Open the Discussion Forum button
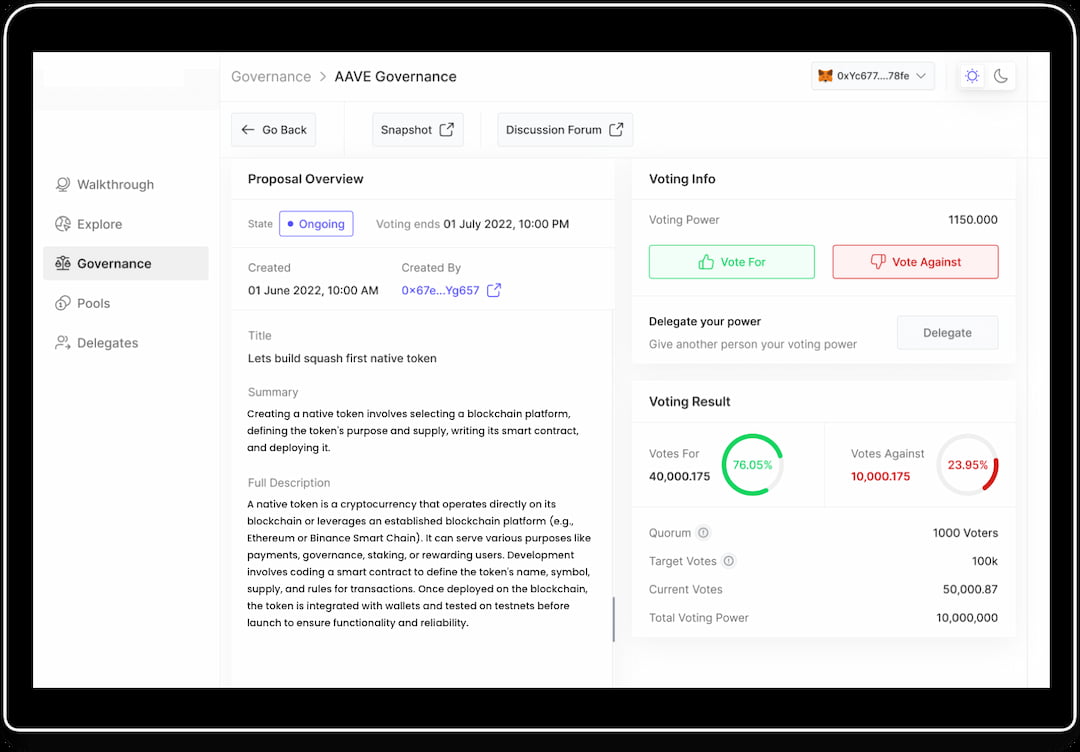 (x=565, y=129)
